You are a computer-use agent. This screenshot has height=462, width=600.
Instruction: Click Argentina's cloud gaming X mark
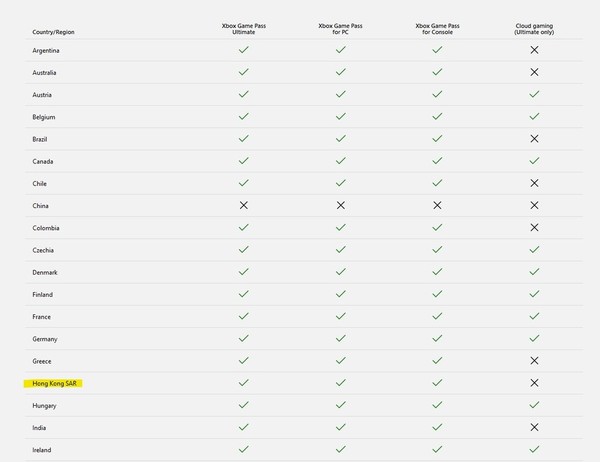534,50
